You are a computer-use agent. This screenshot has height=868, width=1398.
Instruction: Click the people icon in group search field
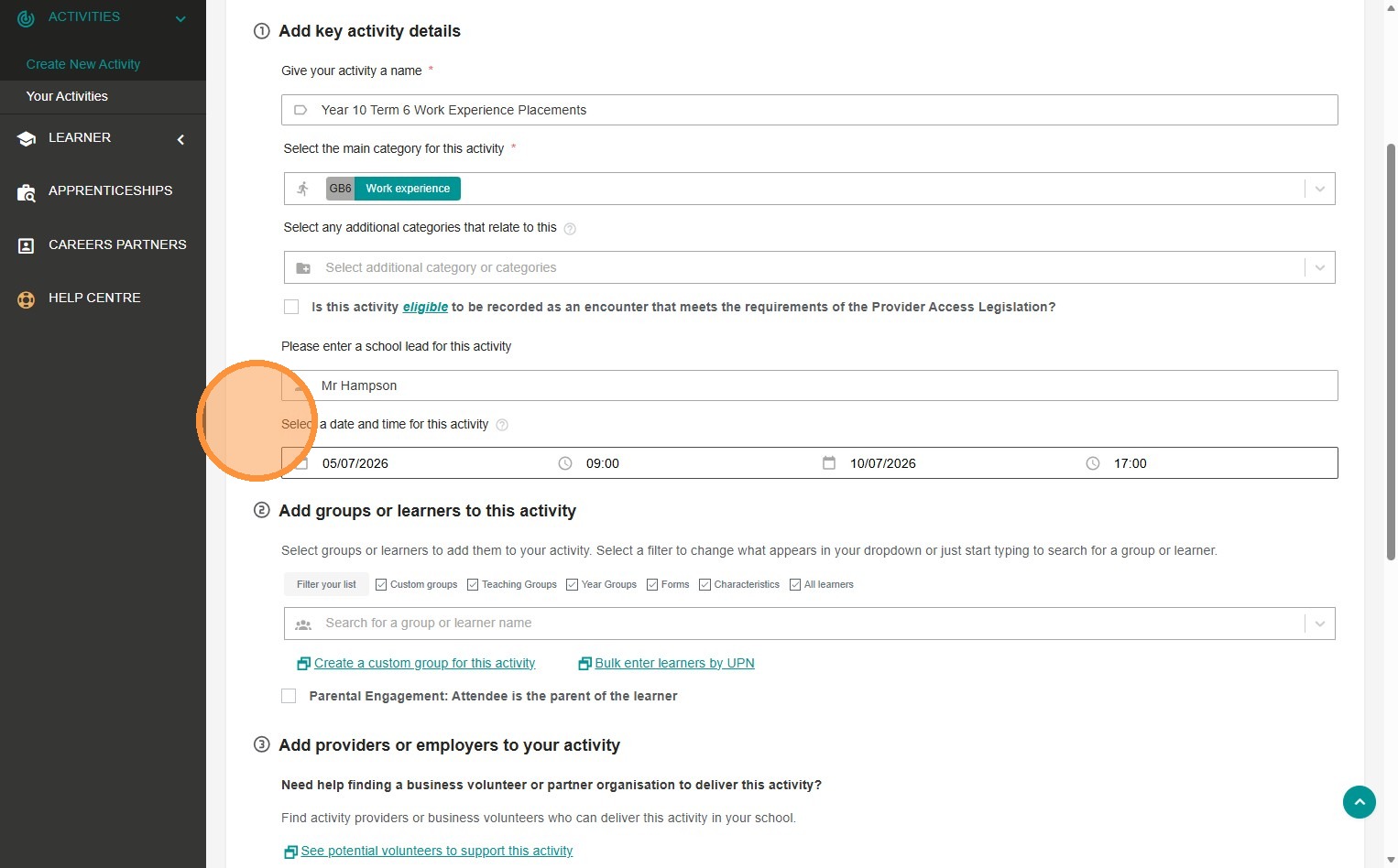[303, 624]
